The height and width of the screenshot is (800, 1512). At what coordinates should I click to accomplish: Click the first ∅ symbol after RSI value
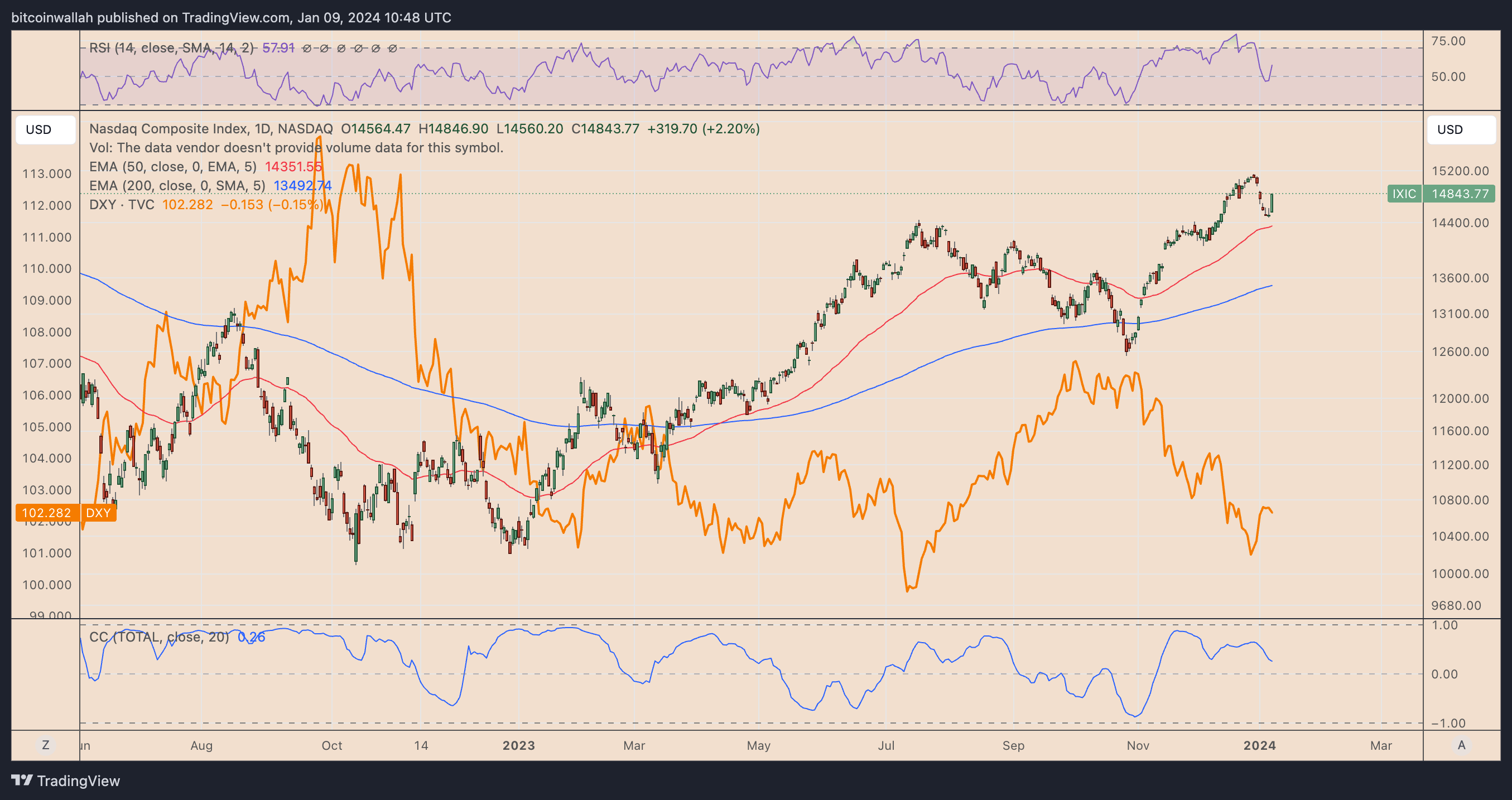tap(306, 48)
